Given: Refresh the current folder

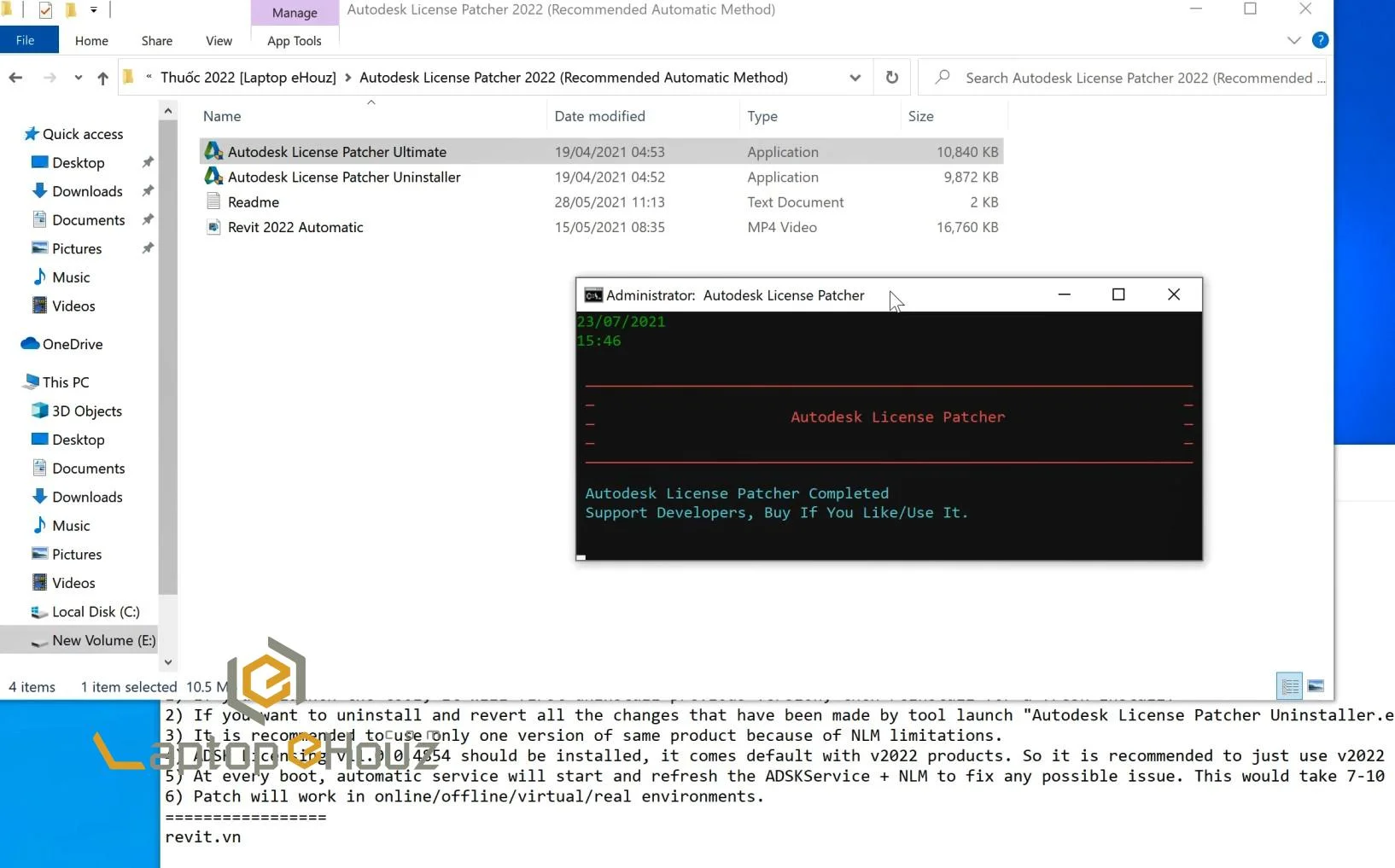Looking at the screenshot, I should click(x=891, y=78).
